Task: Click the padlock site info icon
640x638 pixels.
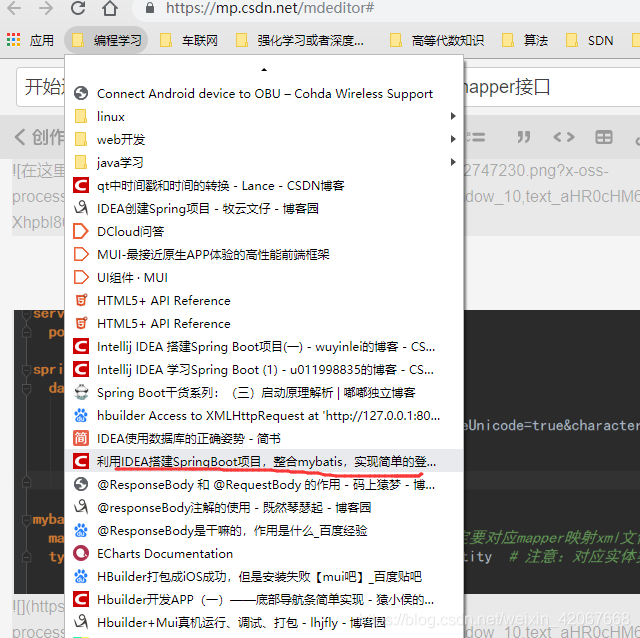Action: pyautogui.click(x=150, y=8)
